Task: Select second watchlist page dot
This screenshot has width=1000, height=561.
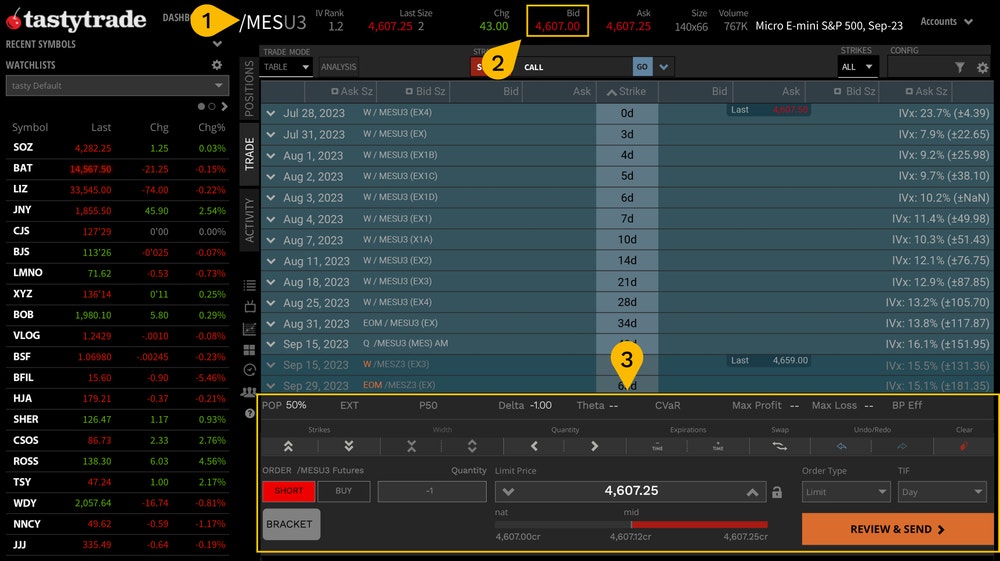Action: point(212,106)
